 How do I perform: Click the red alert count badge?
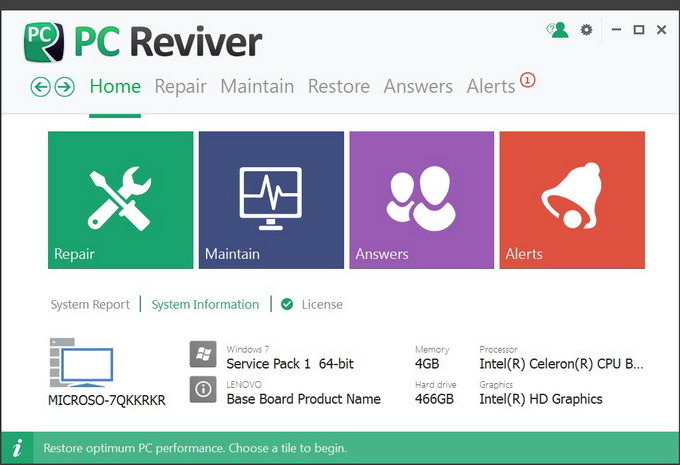(x=527, y=80)
